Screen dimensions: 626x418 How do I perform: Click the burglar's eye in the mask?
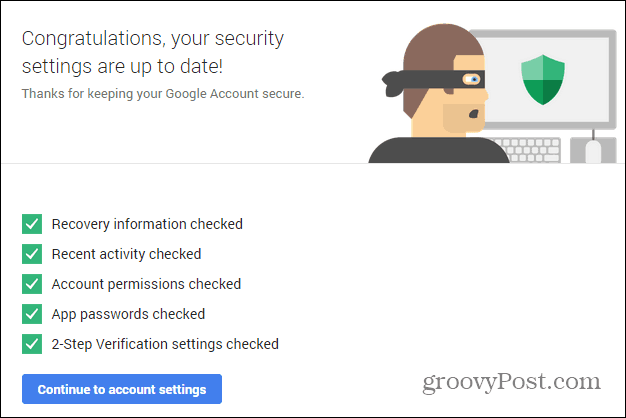472,79
